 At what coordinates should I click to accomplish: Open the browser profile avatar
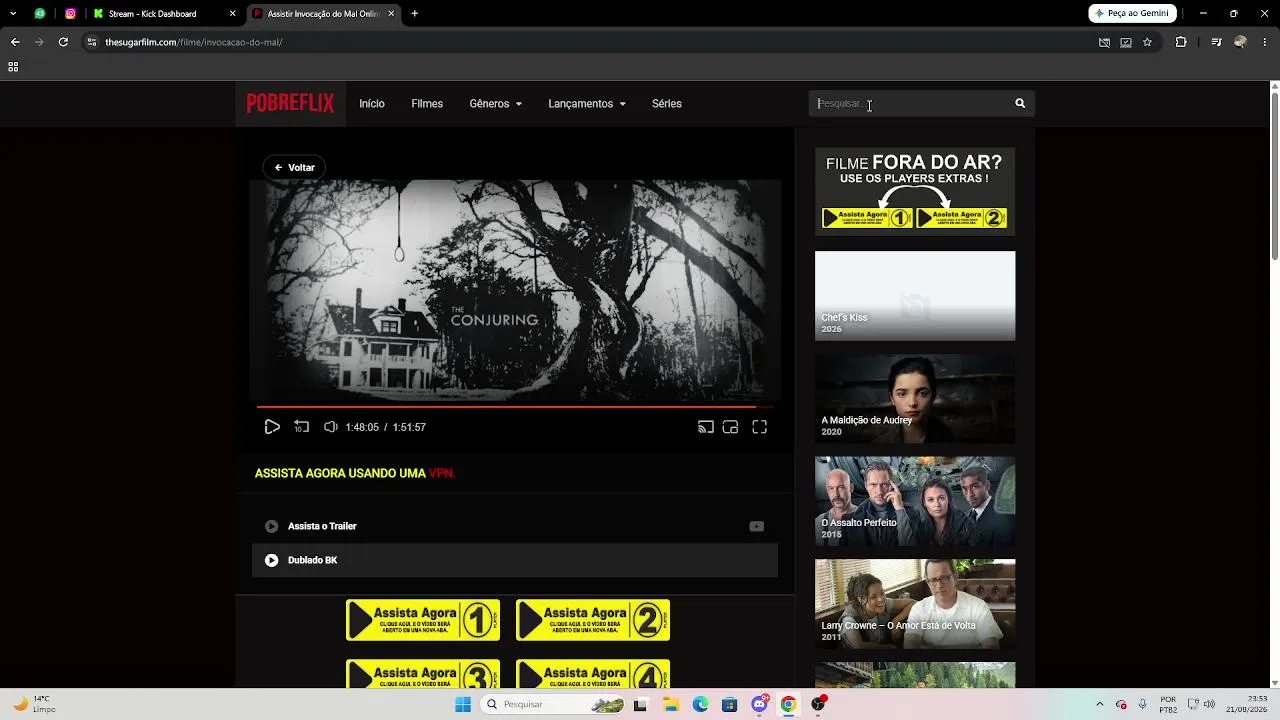coord(1240,42)
